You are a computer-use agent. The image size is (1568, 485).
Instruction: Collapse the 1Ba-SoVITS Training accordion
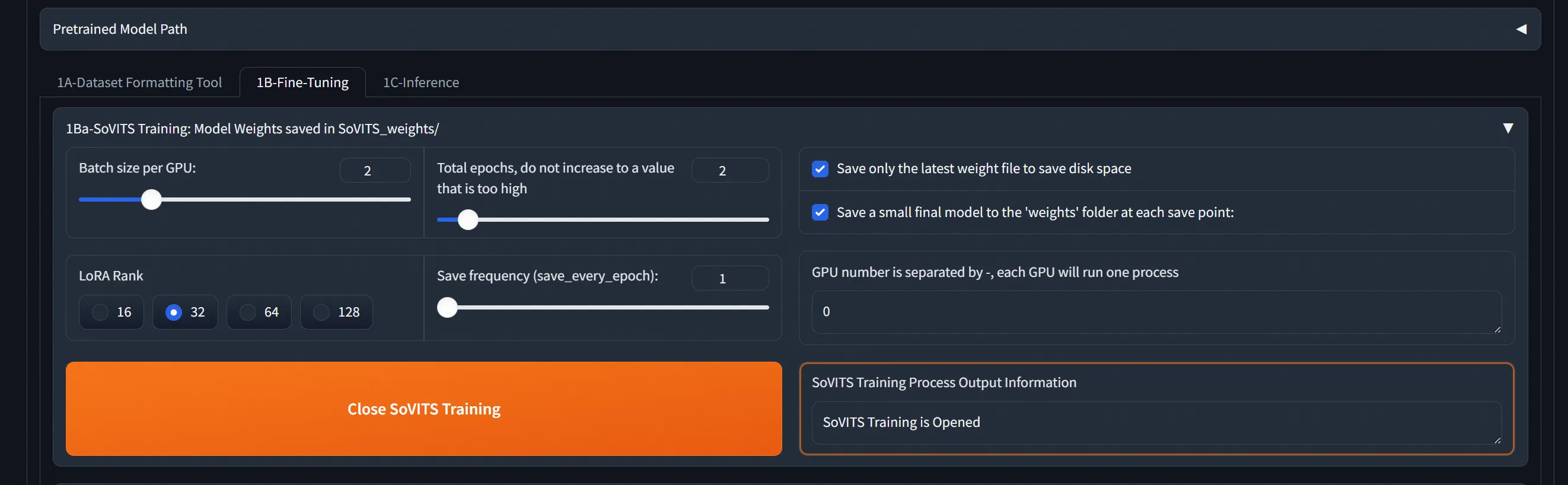point(1507,129)
